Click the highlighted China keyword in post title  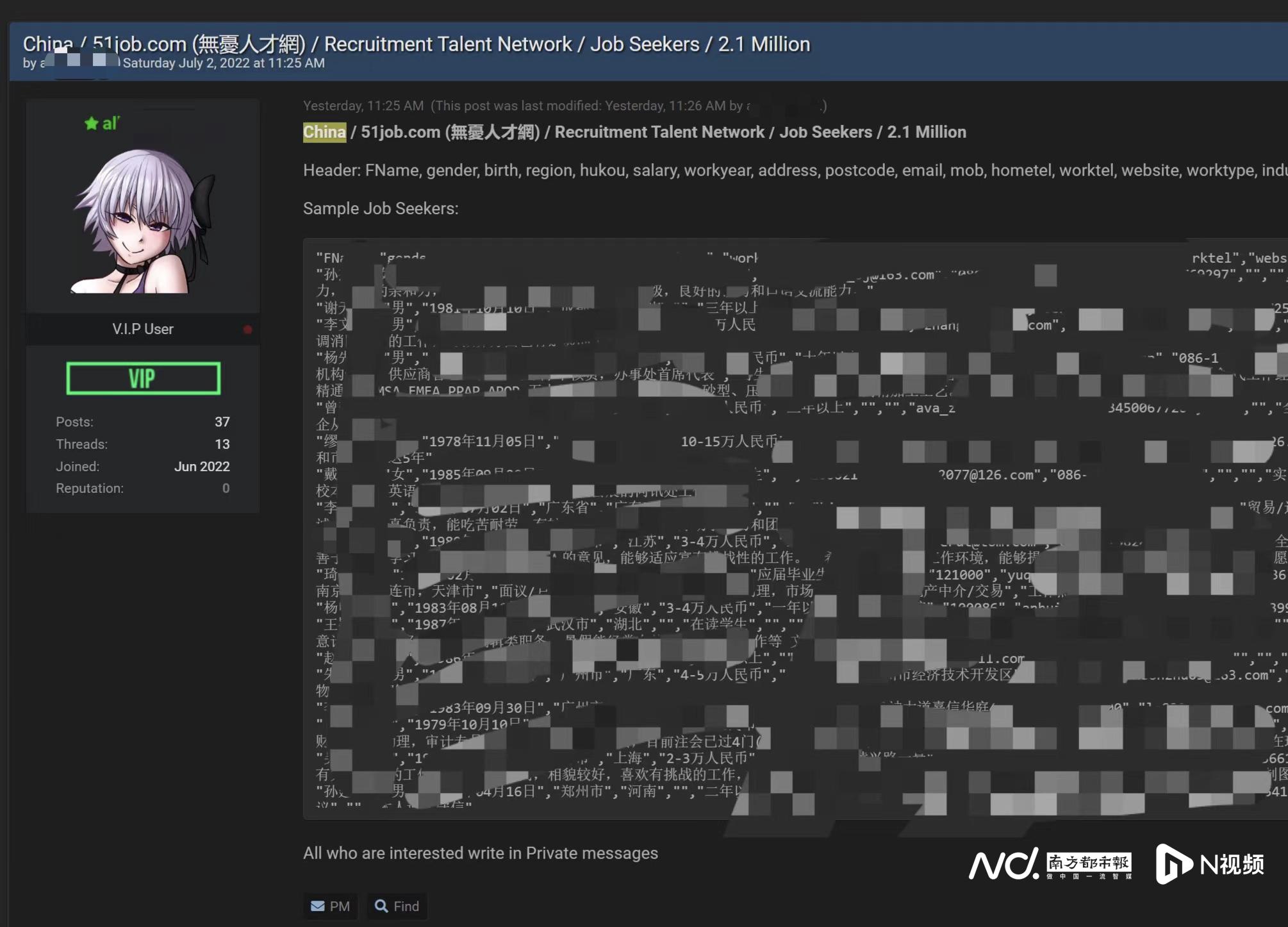[x=324, y=132]
